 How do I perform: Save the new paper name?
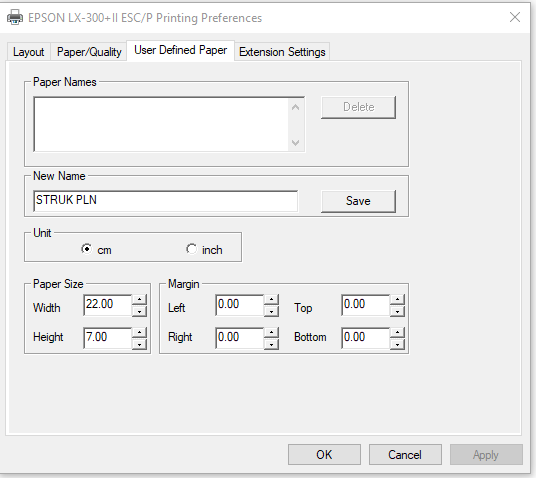pyautogui.click(x=358, y=201)
